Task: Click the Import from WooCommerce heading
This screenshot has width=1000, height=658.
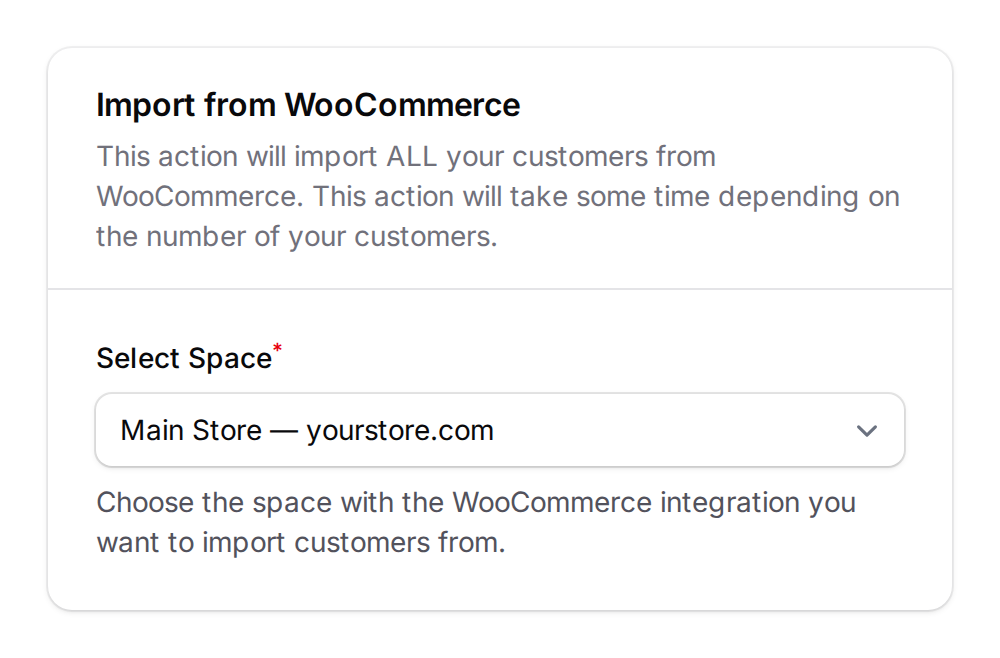Action: tap(307, 105)
